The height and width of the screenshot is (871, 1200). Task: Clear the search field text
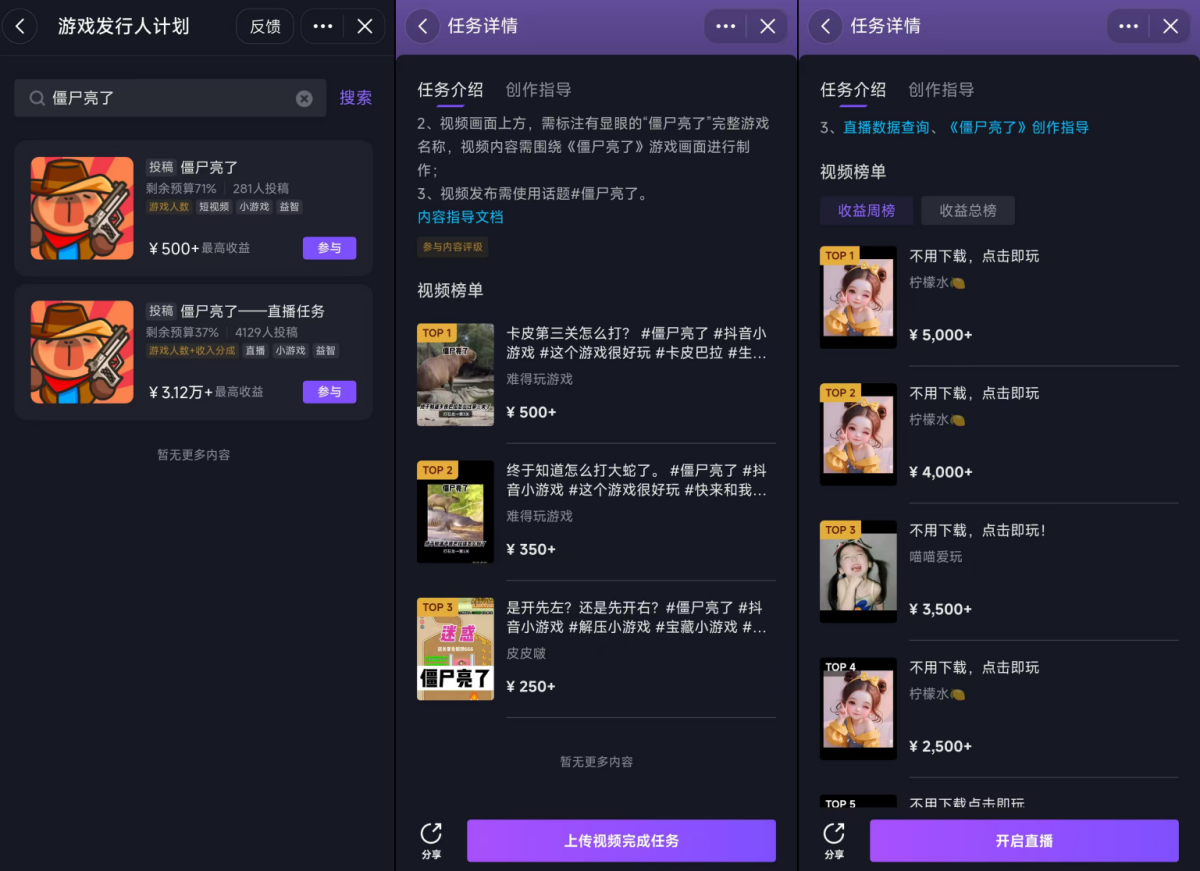click(x=304, y=98)
